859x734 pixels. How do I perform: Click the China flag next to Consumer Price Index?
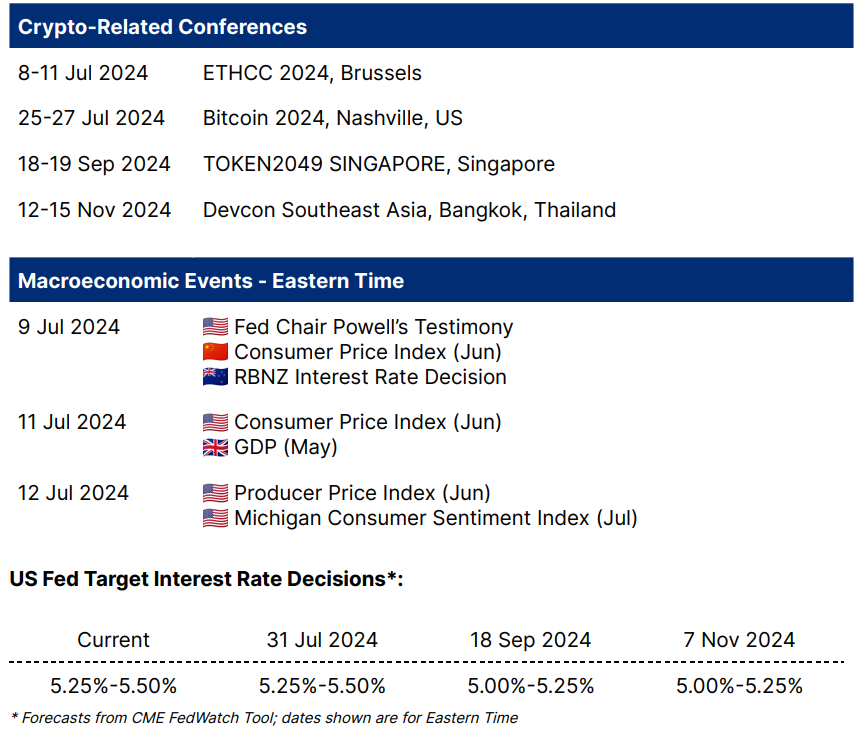[x=215, y=352]
